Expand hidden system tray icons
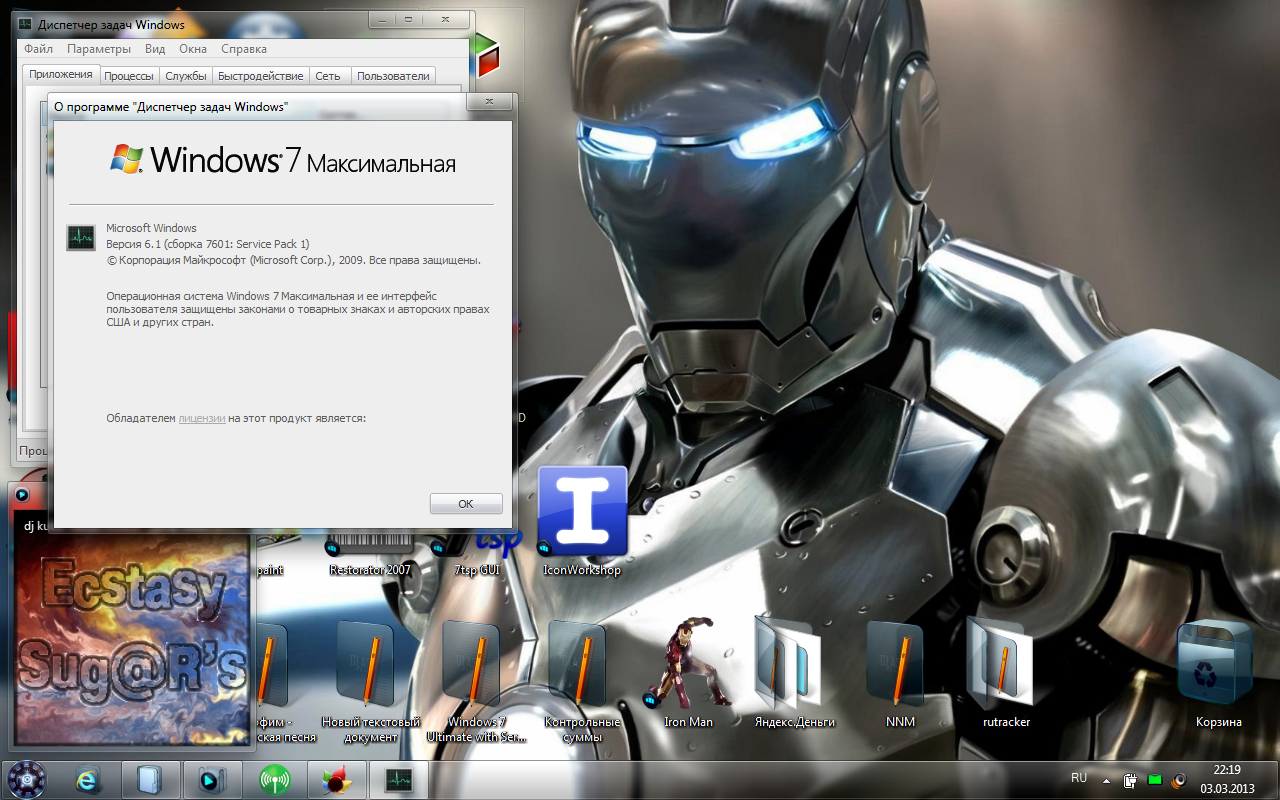The image size is (1280, 800). click(1106, 780)
